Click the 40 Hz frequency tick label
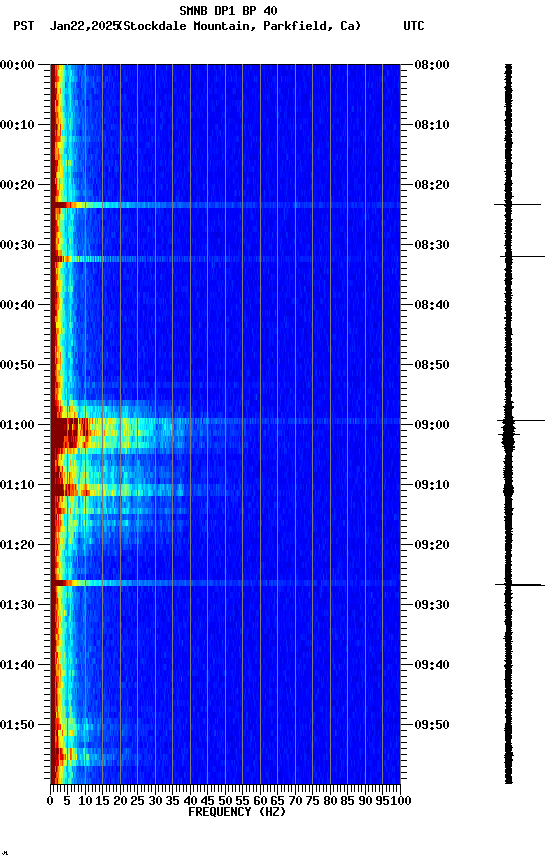552x864 pixels. coord(191,802)
